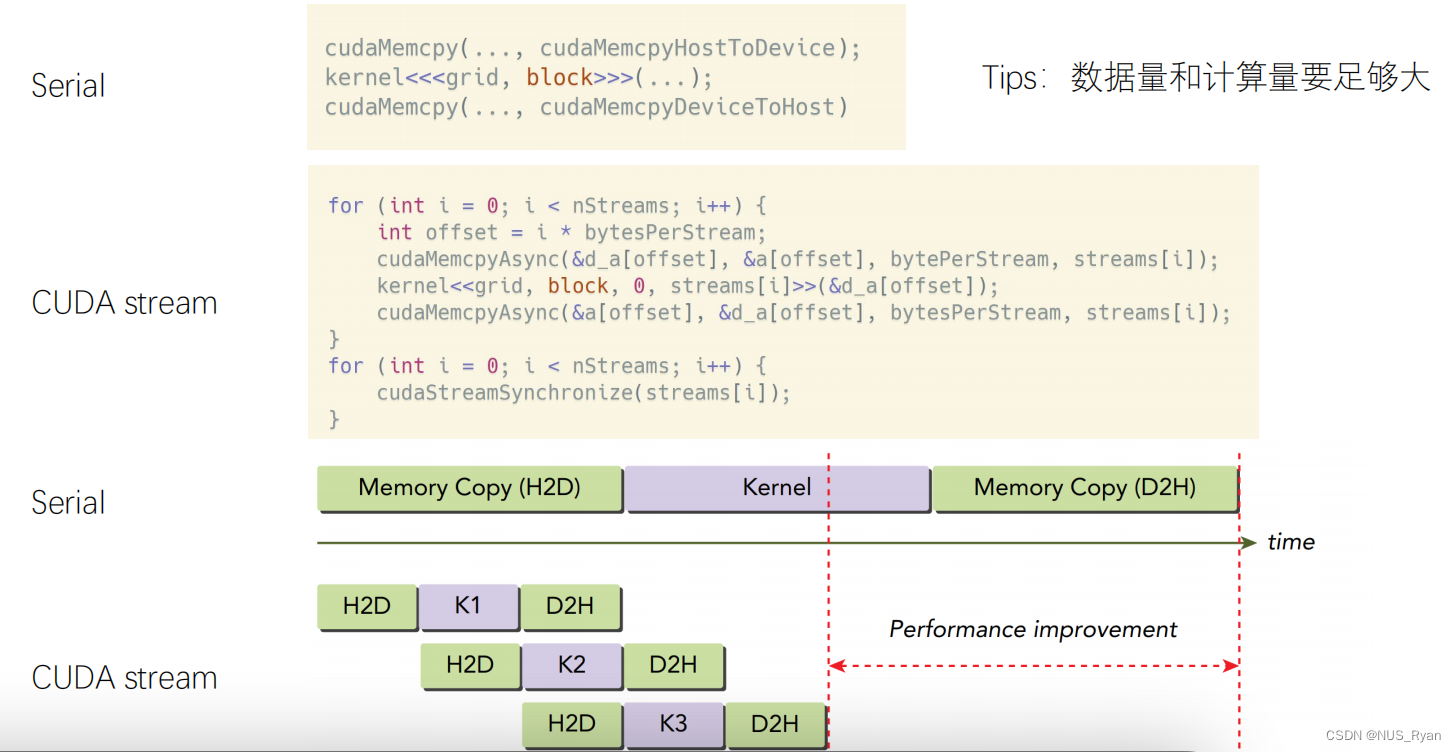1456x752 pixels.
Task: Select the Memory Copy (D2H) block
Action: 1086,489
